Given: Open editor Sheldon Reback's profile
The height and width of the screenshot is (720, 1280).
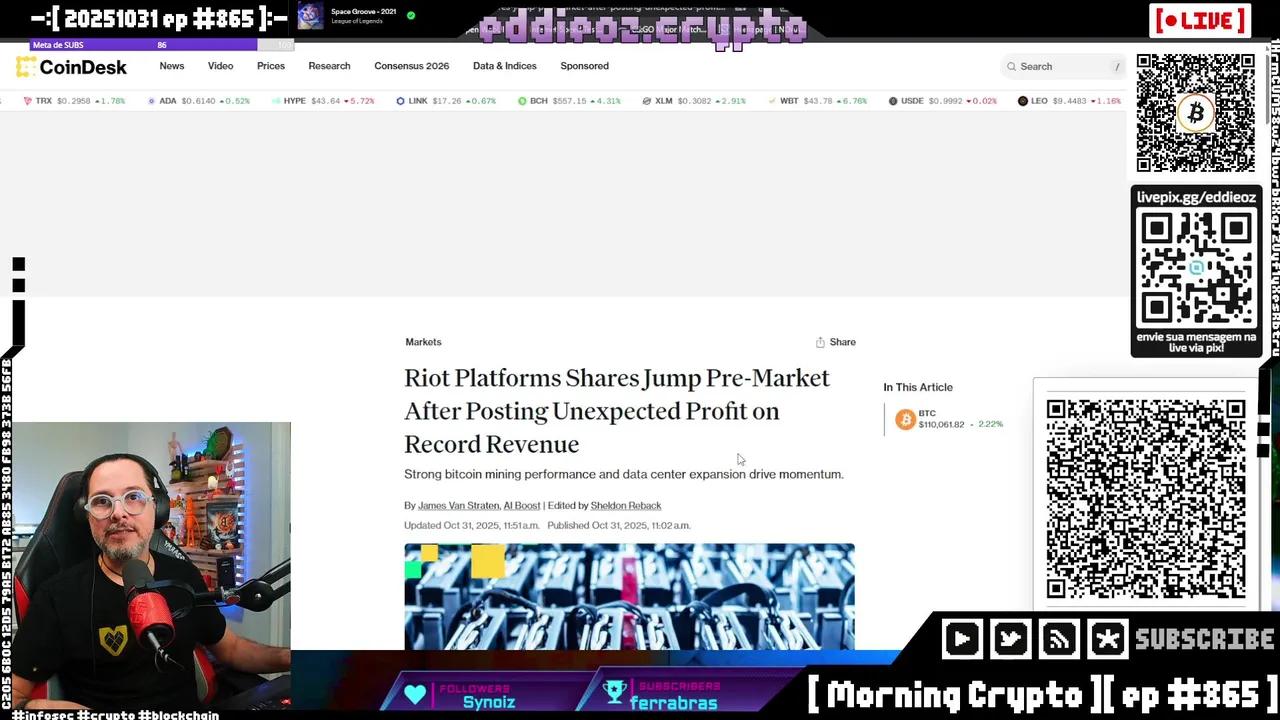Looking at the screenshot, I should (x=626, y=506).
